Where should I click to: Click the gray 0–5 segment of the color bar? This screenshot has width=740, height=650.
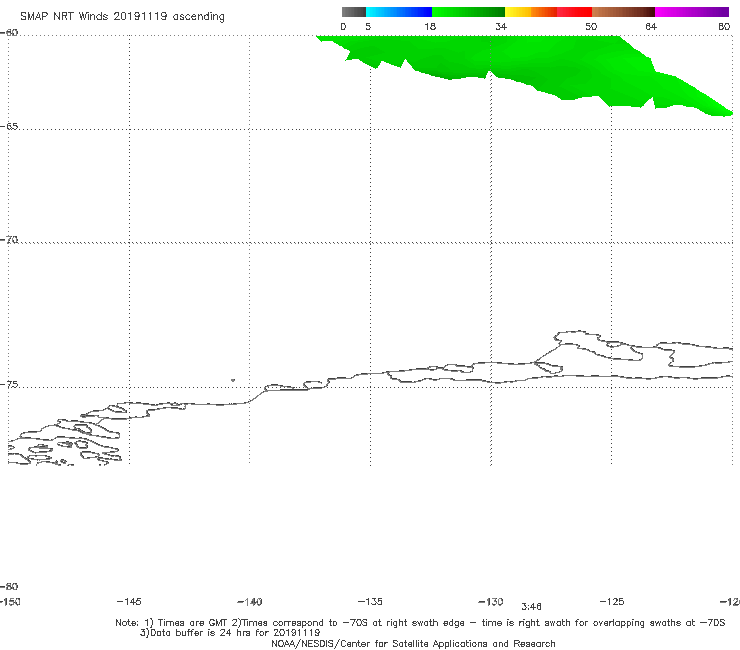[353, 12]
